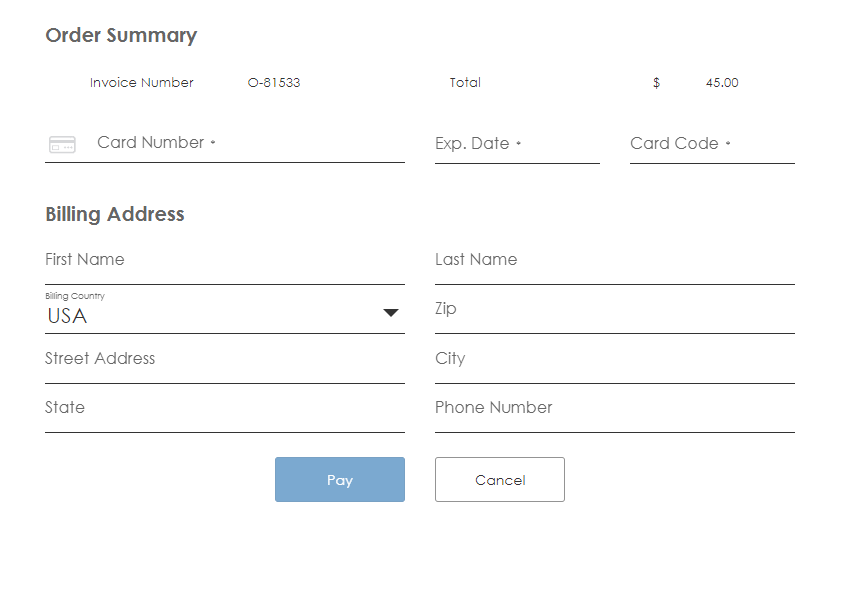Click the invoice number O-81533
The width and height of the screenshot is (848, 591).
click(x=274, y=83)
